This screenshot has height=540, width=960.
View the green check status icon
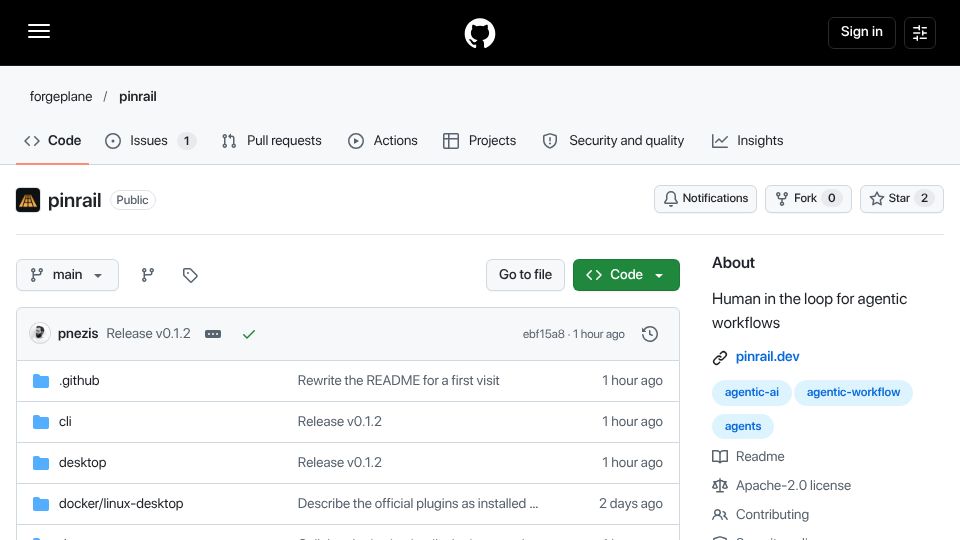tap(249, 334)
